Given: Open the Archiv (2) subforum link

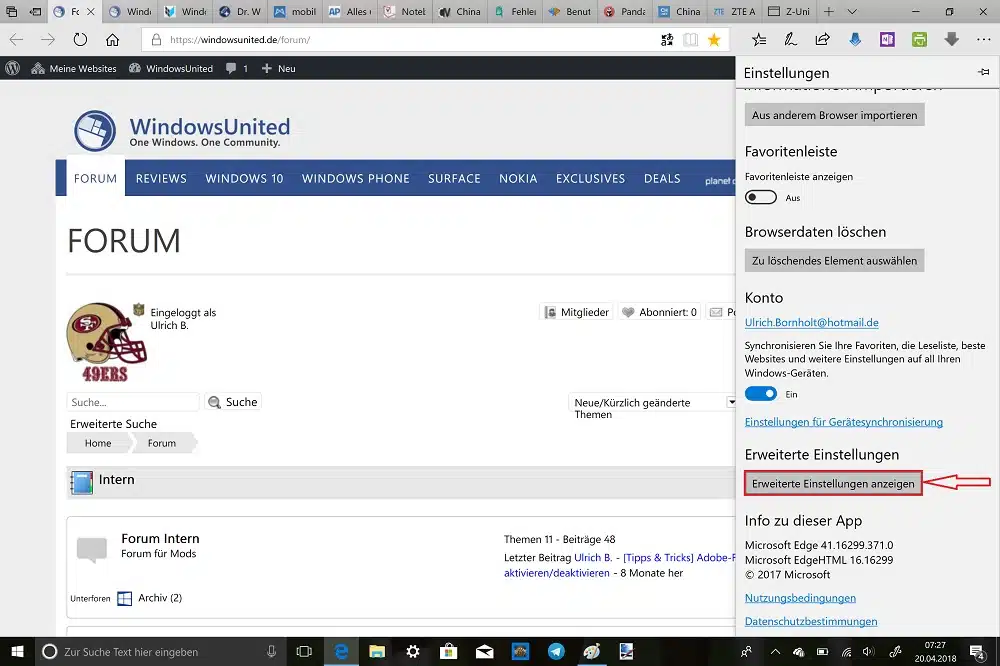Looking at the screenshot, I should point(159,598).
